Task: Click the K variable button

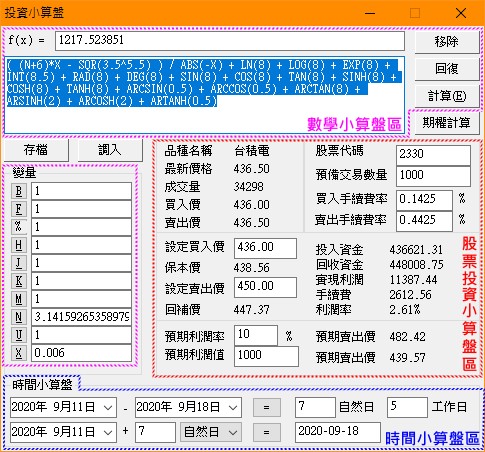Action: point(19,281)
